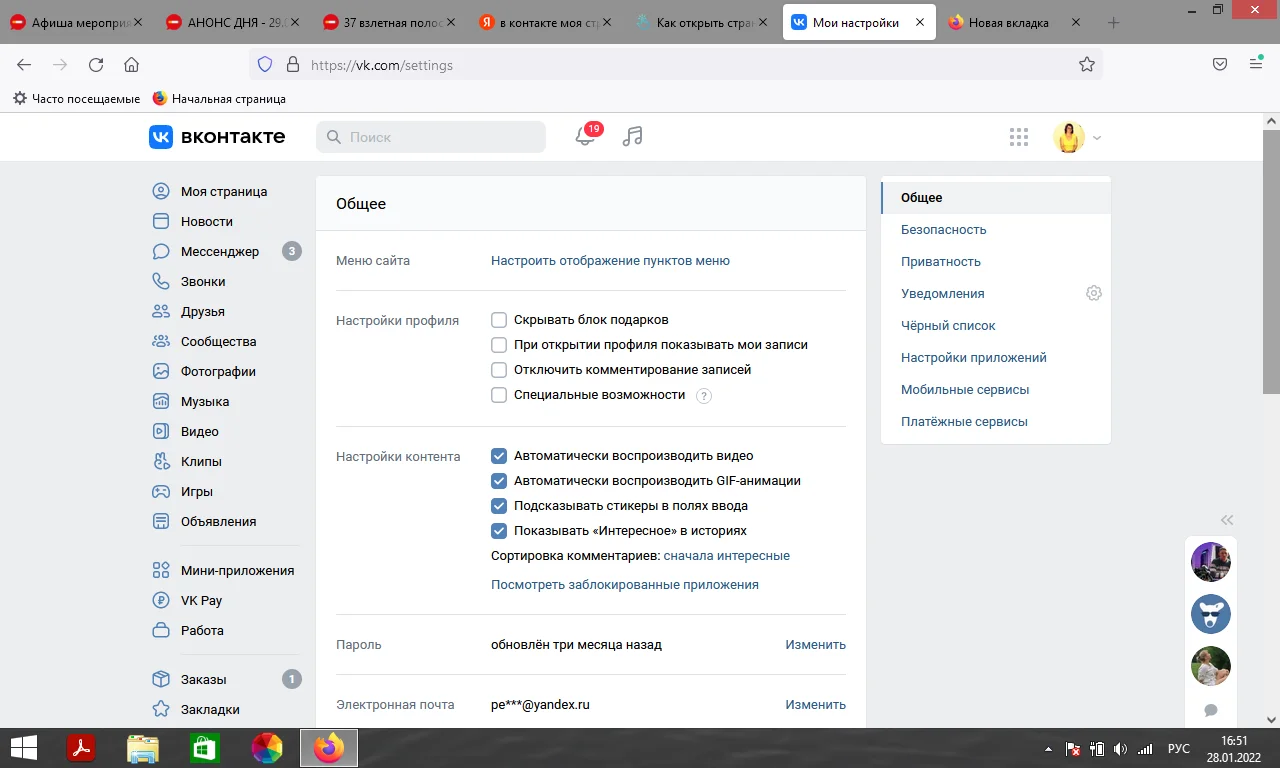
Task: Launch Excel from the Windows taskbar
Action: pos(205,747)
